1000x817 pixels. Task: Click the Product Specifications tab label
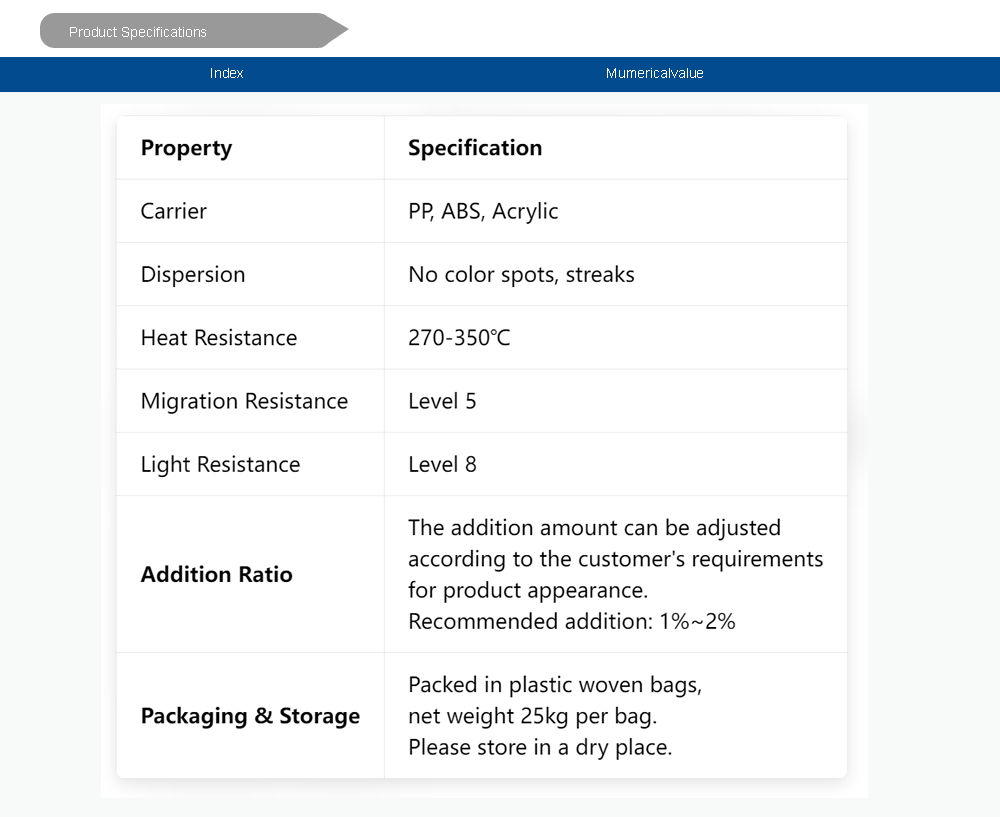(x=138, y=32)
